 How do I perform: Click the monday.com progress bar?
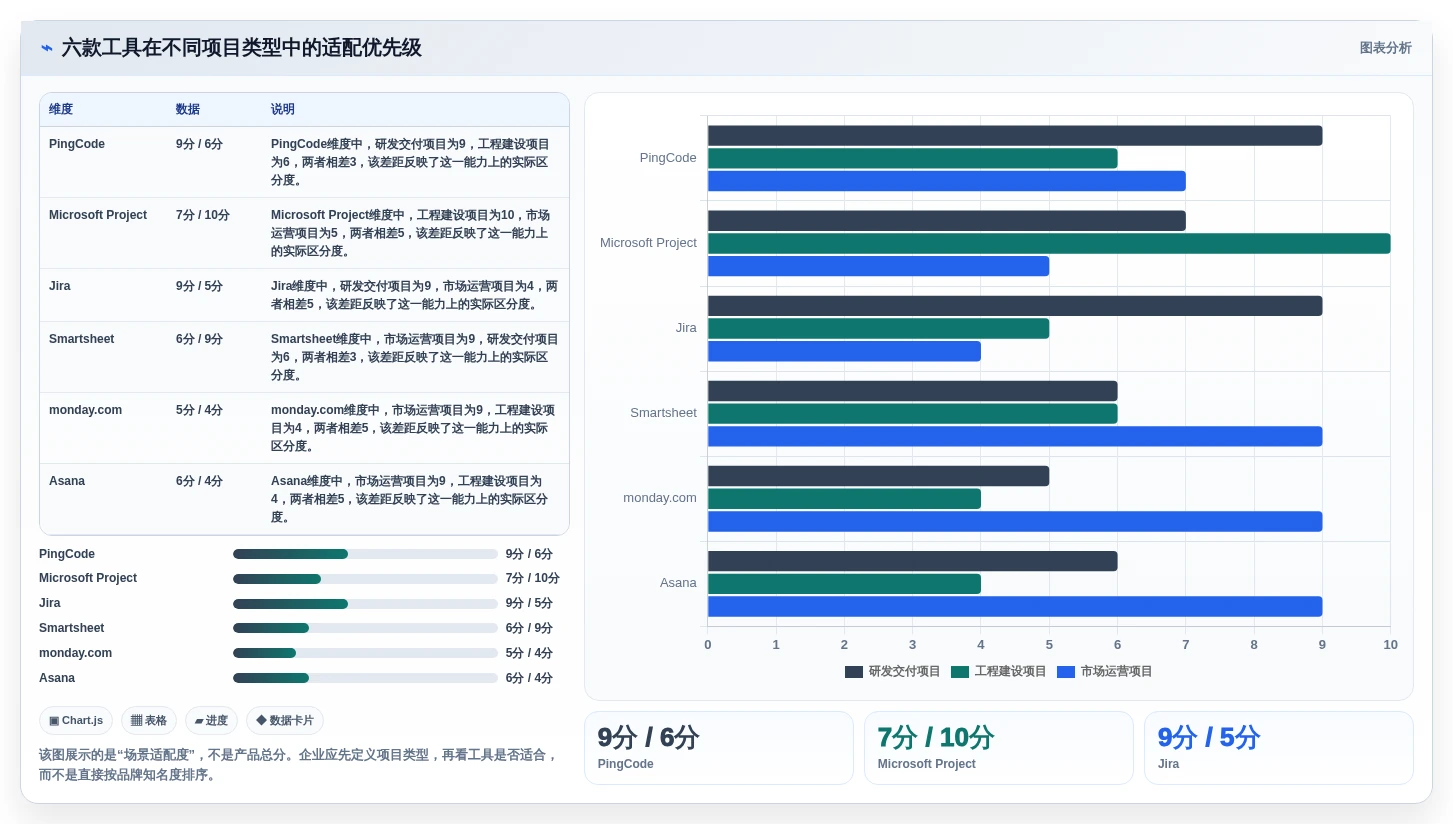[365, 653]
